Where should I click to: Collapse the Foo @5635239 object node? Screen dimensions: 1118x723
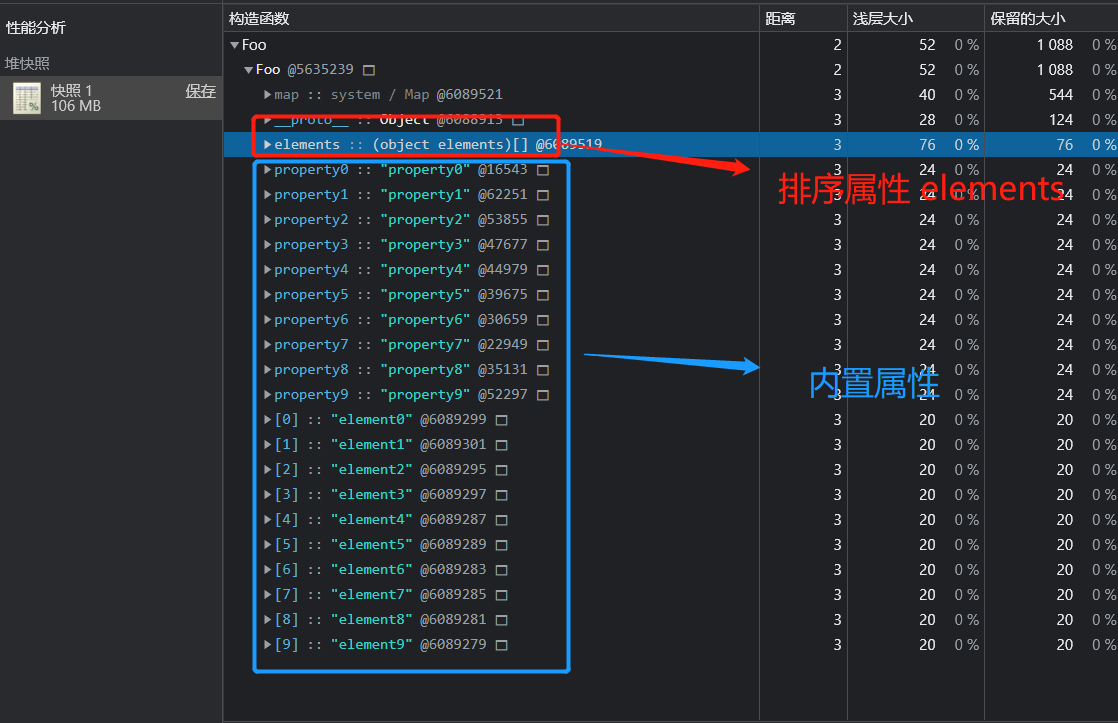coord(249,70)
